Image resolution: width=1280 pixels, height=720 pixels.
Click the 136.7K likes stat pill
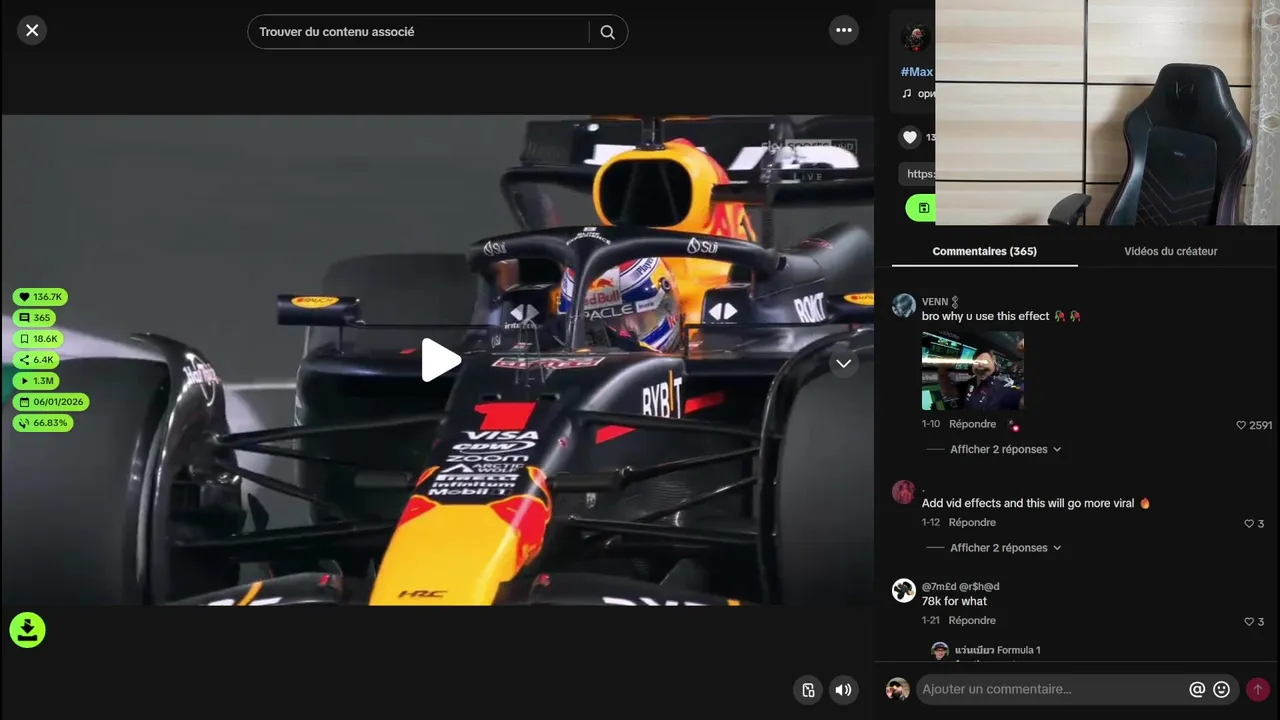coord(40,297)
